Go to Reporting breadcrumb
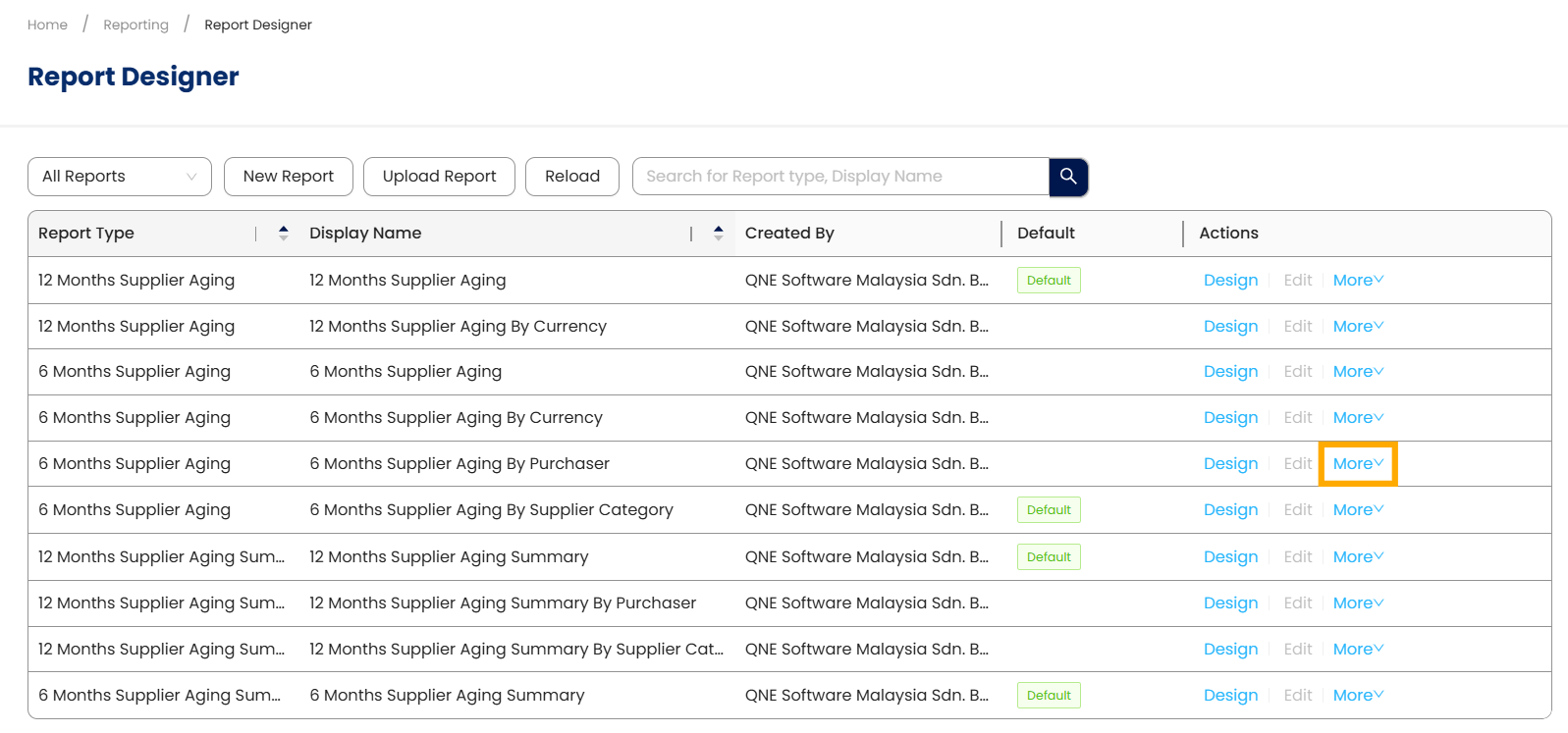Screen dimensions: 1568x733 click(135, 25)
